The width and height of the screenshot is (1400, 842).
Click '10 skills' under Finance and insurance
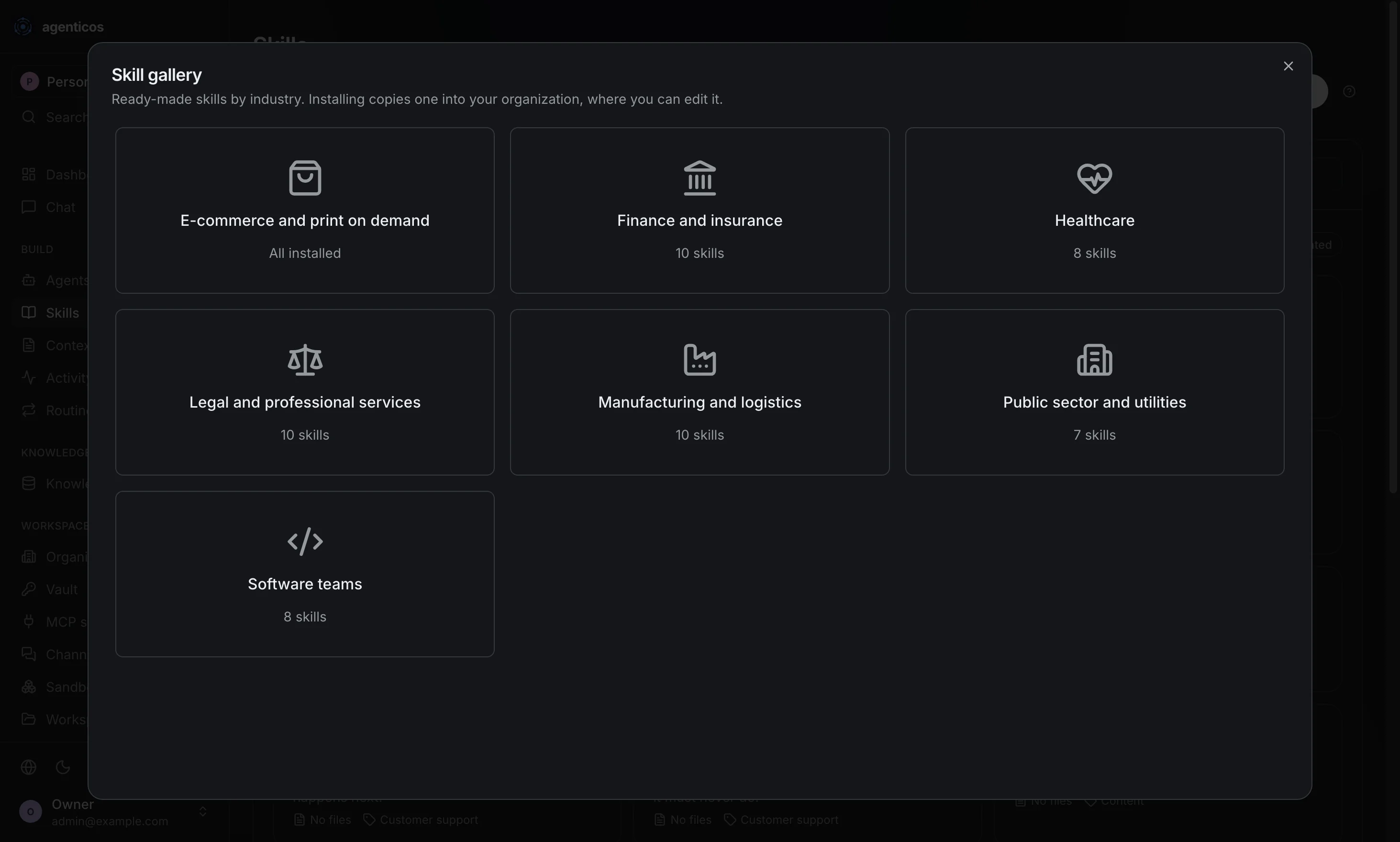tap(700, 253)
